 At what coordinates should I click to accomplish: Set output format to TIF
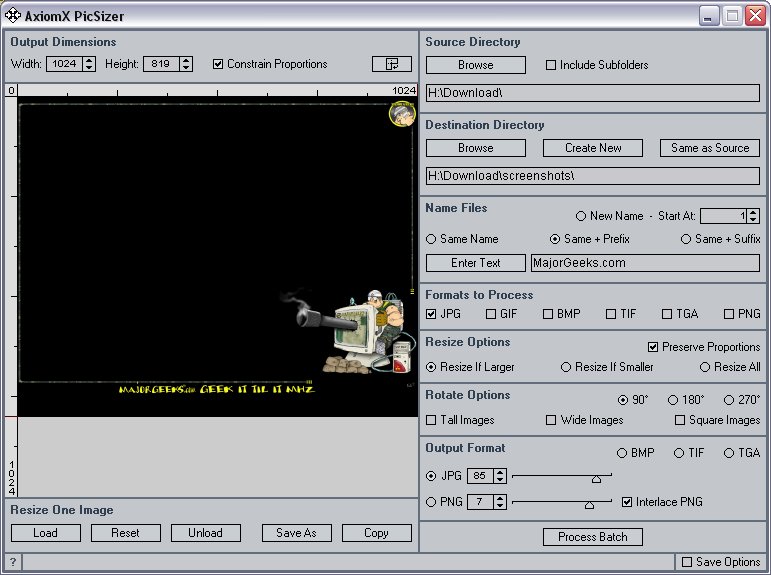pos(679,453)
